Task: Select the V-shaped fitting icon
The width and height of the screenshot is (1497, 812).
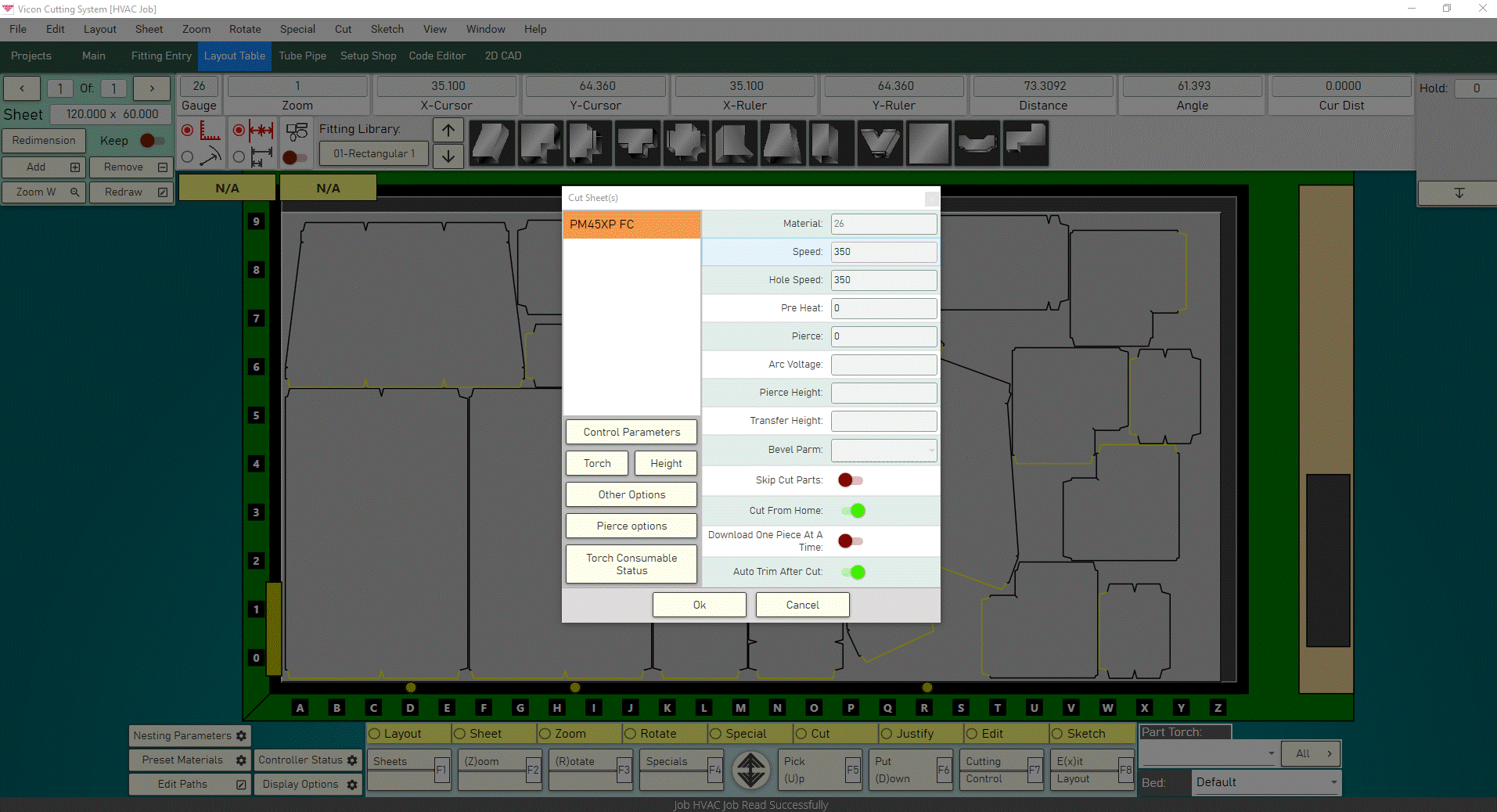Action: coord(880,143)
